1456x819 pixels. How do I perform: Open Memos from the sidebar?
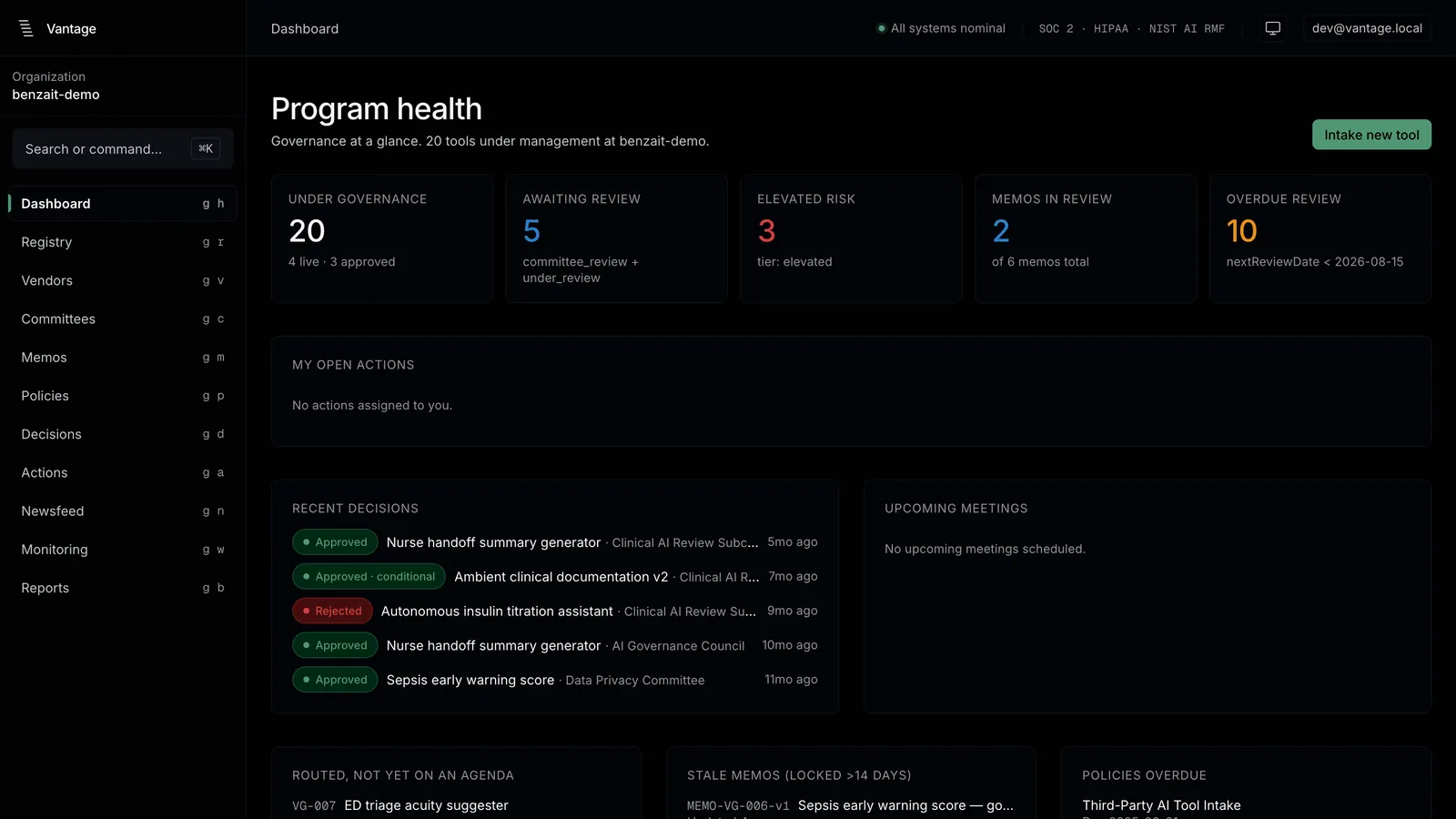123,358
